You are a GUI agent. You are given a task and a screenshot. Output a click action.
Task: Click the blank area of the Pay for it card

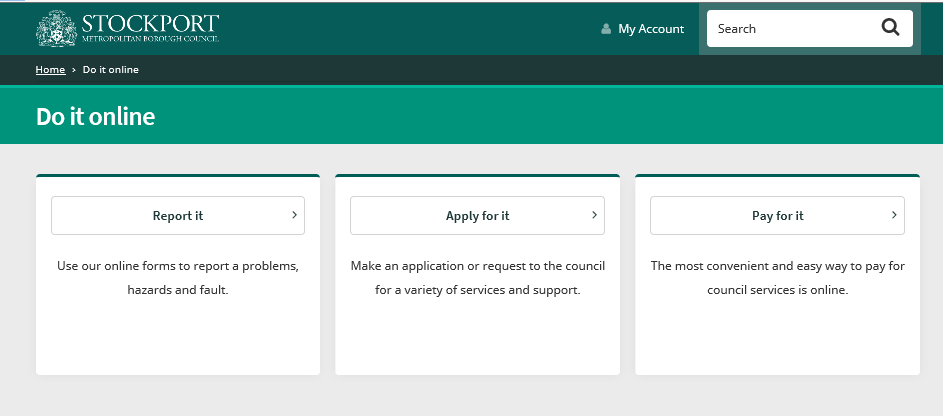click(x=778, y=337)
